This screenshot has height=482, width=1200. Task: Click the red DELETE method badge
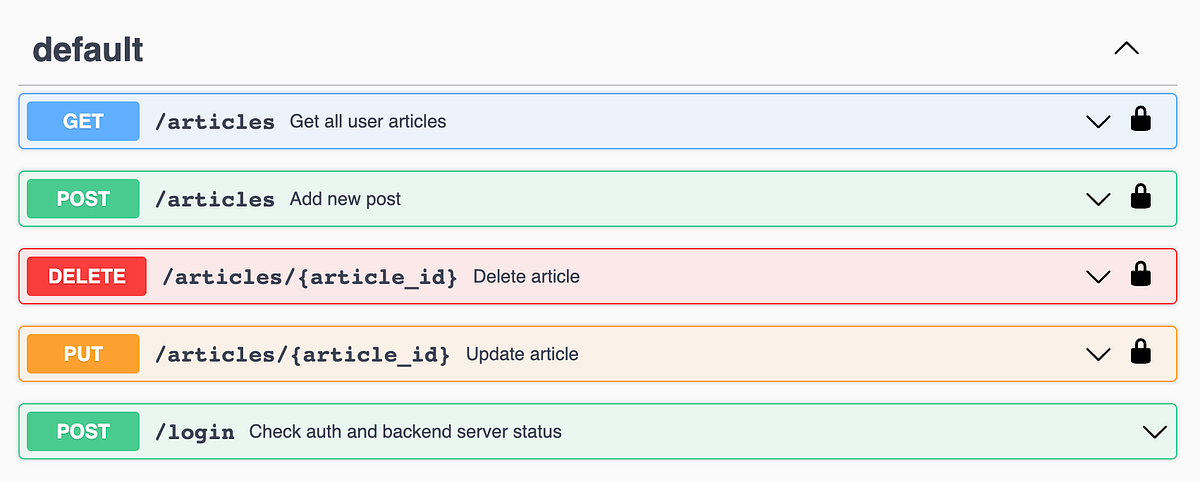coord(87,276)
